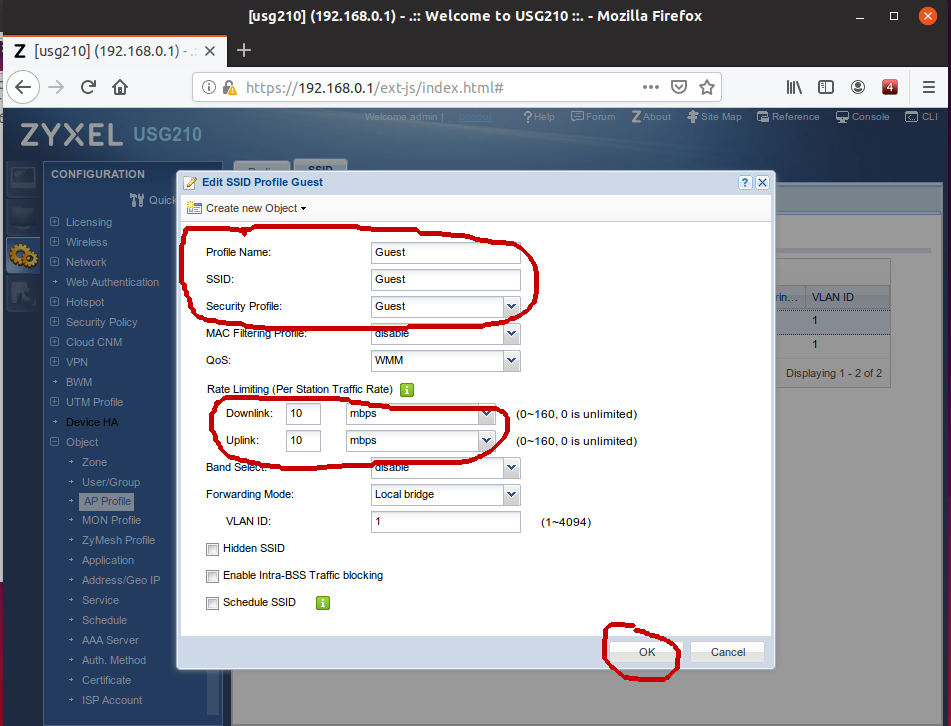The height and width of the screenshot is (726, 951).
Task: Expand the Wireless tree node
Action: coord(55,242)
